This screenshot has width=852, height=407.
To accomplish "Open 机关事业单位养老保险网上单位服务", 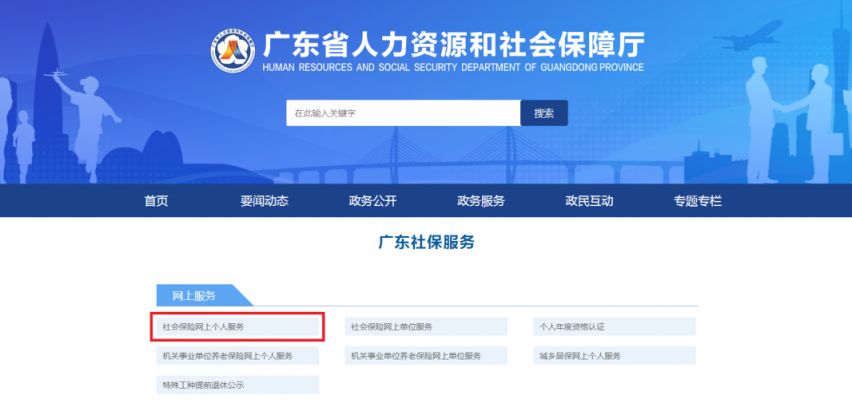I will [426, 356].
